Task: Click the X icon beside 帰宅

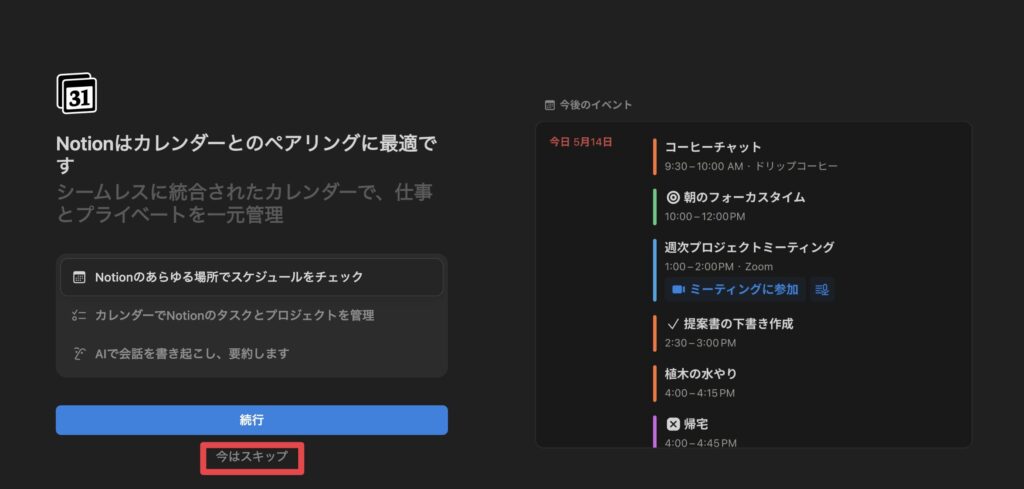Action: tap(673, 424)
